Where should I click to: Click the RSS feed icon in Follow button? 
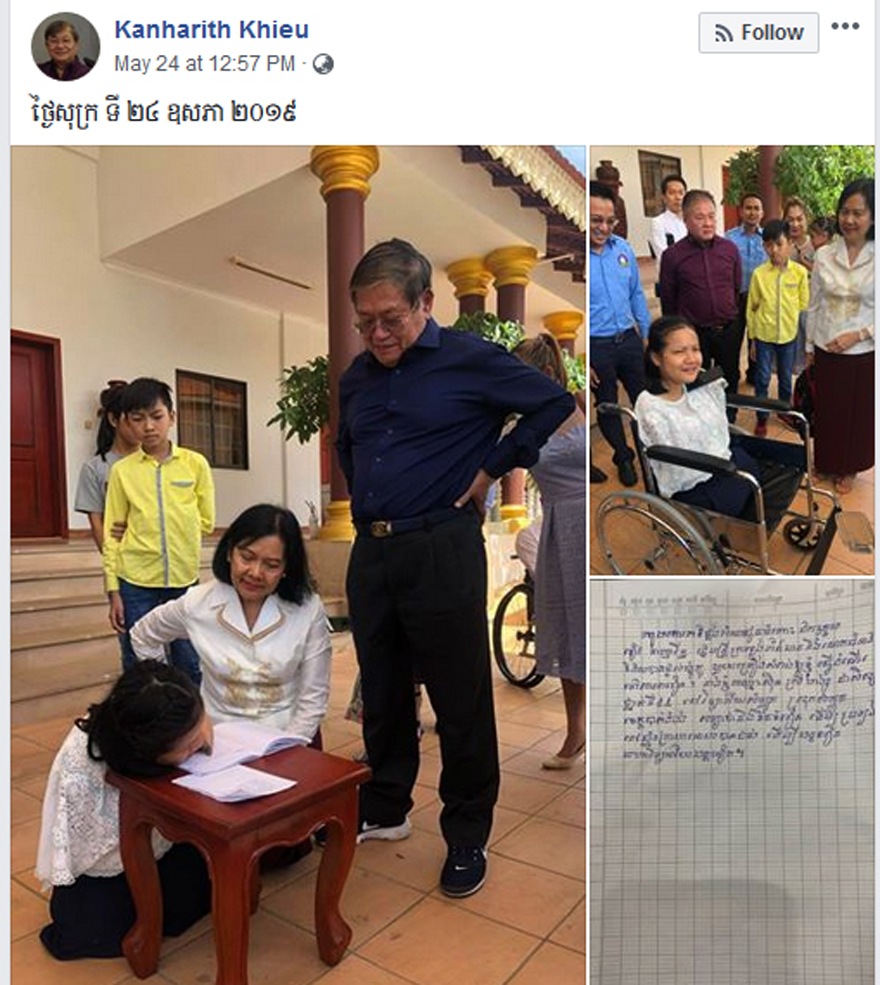click(724, 33)
